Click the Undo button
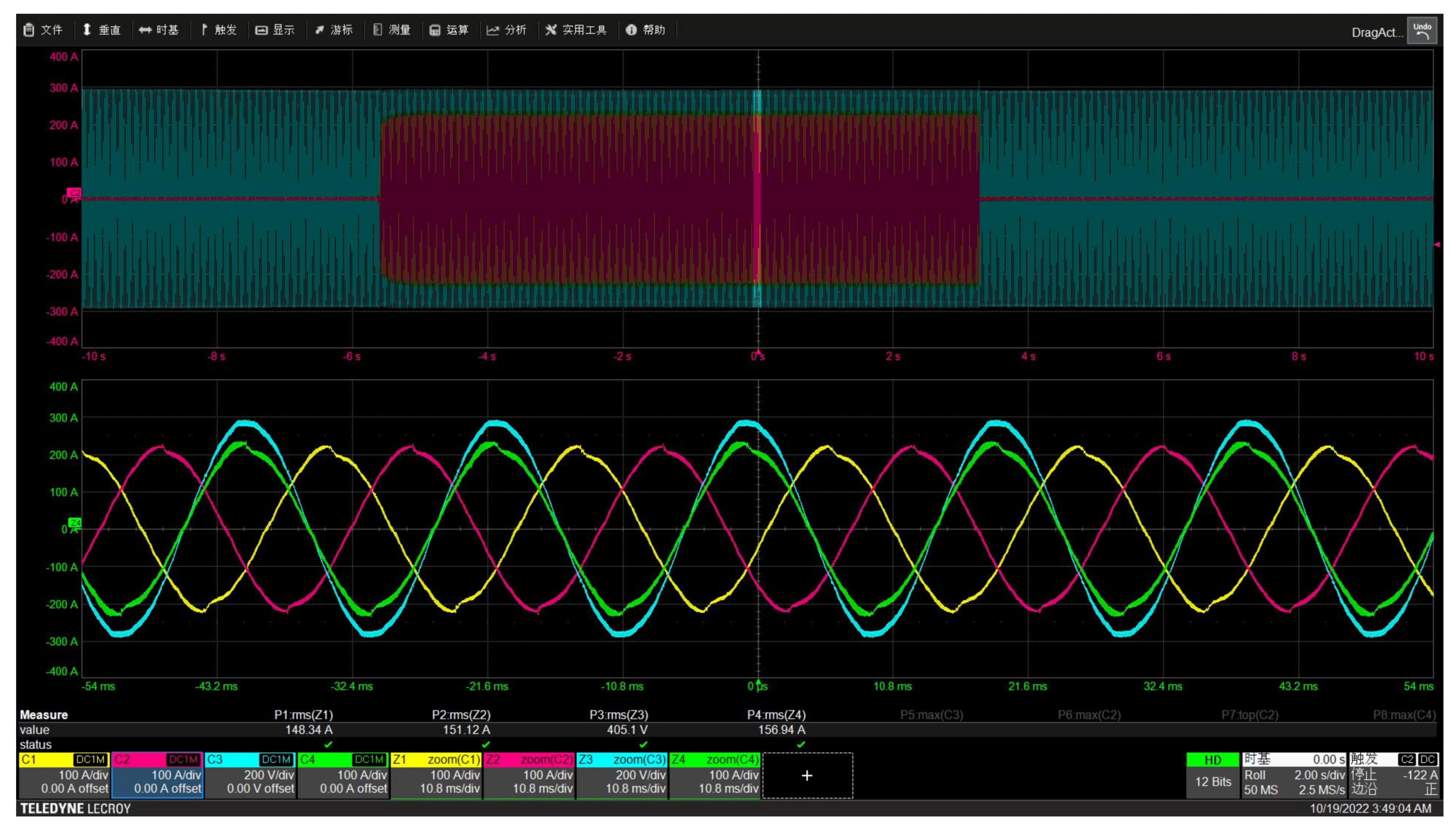This screenshot has height=830, width=1456. 1422,31
